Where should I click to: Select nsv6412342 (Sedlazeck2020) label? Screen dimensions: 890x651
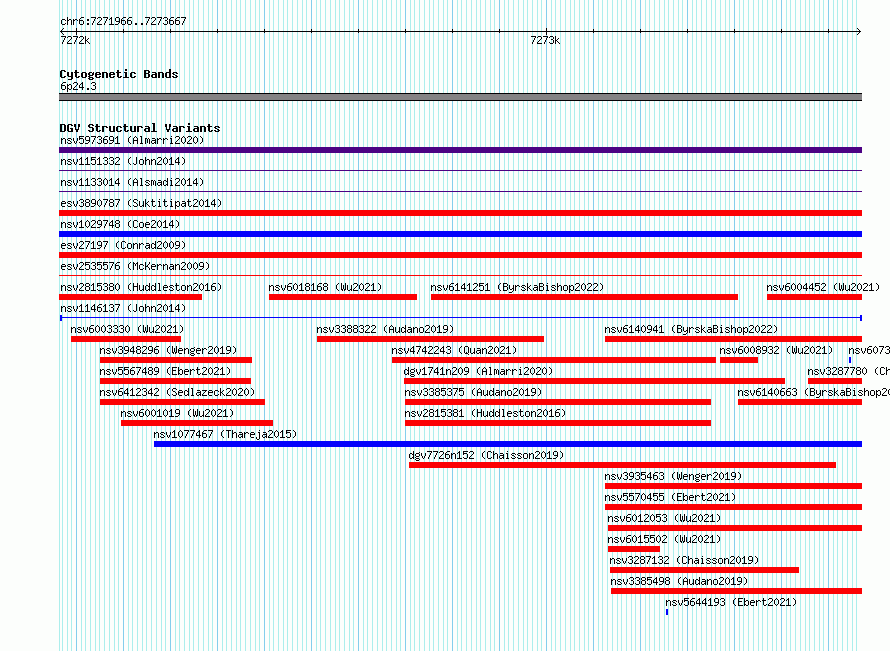coord(177,392)
